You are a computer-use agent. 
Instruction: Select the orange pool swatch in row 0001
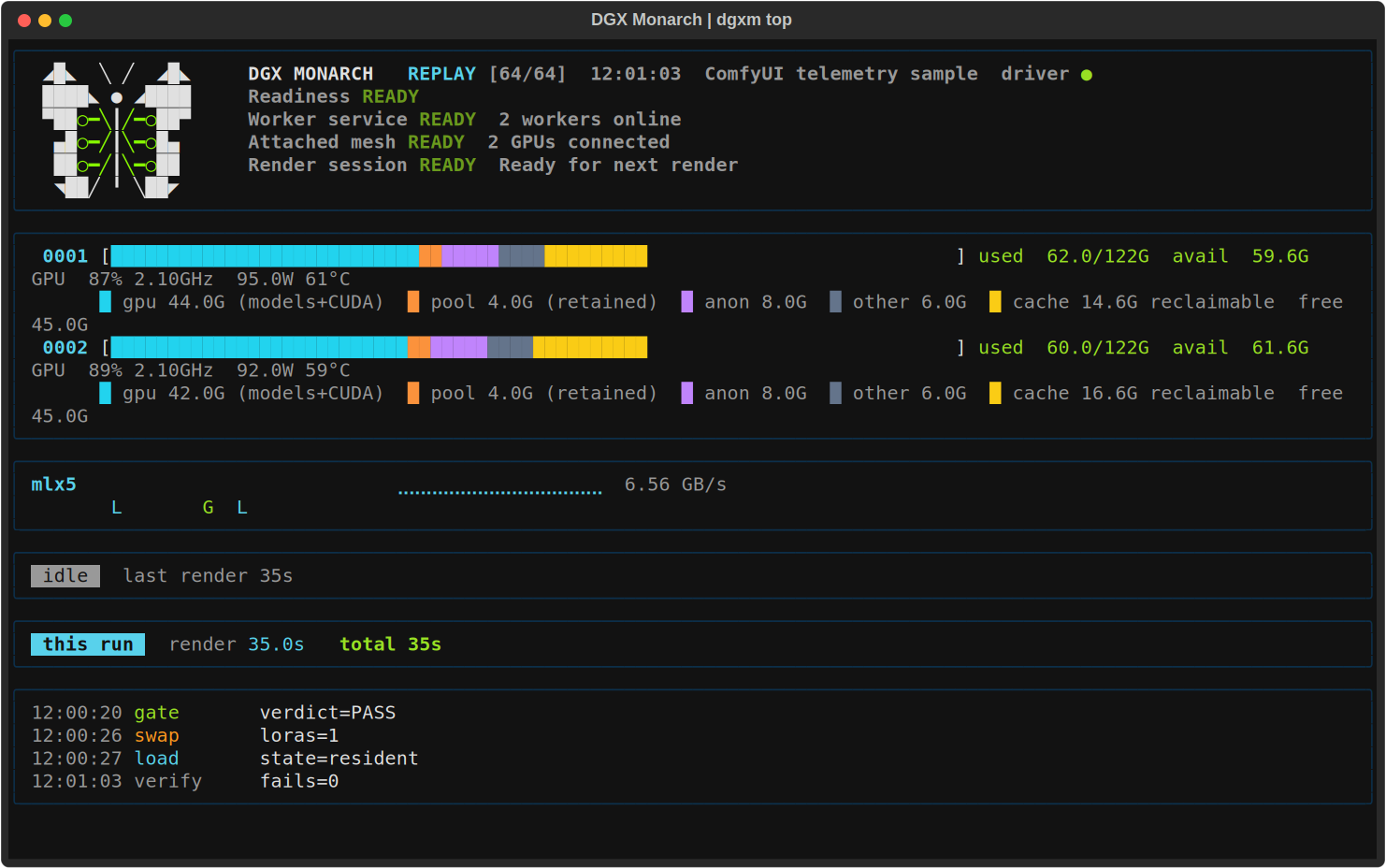tap(413, 302)
